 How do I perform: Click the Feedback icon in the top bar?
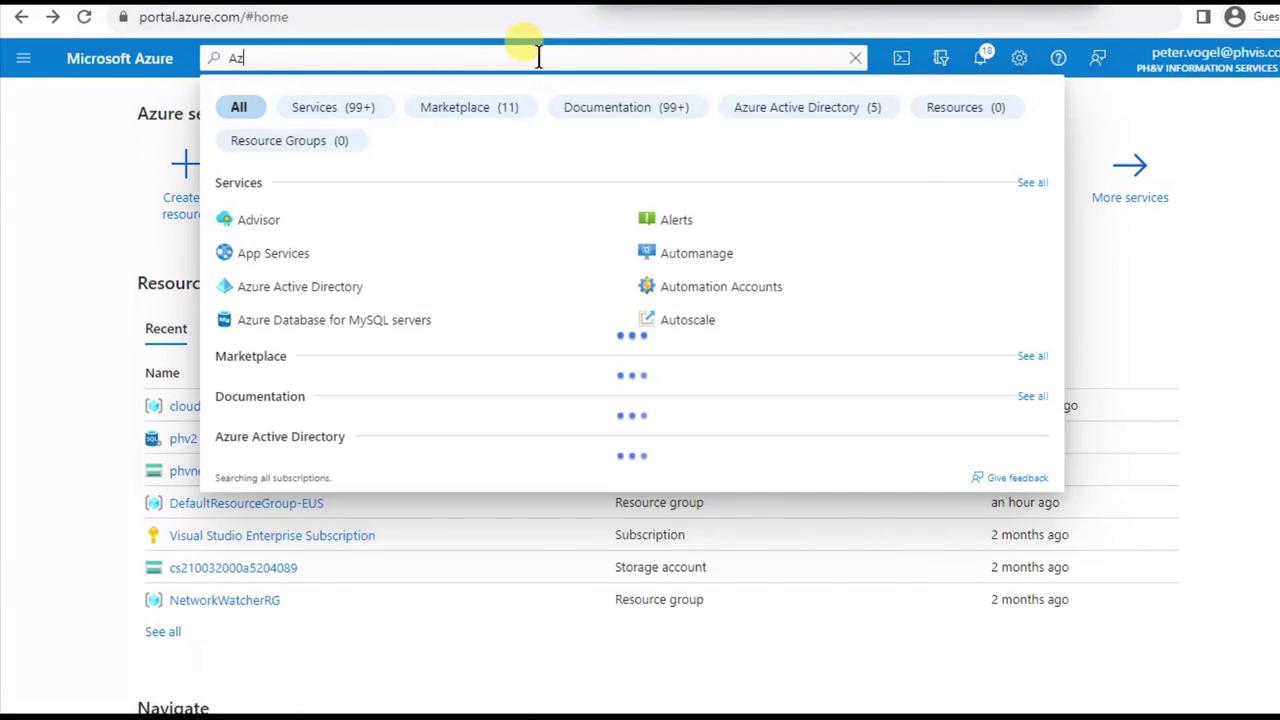[x=1098, y=58]
